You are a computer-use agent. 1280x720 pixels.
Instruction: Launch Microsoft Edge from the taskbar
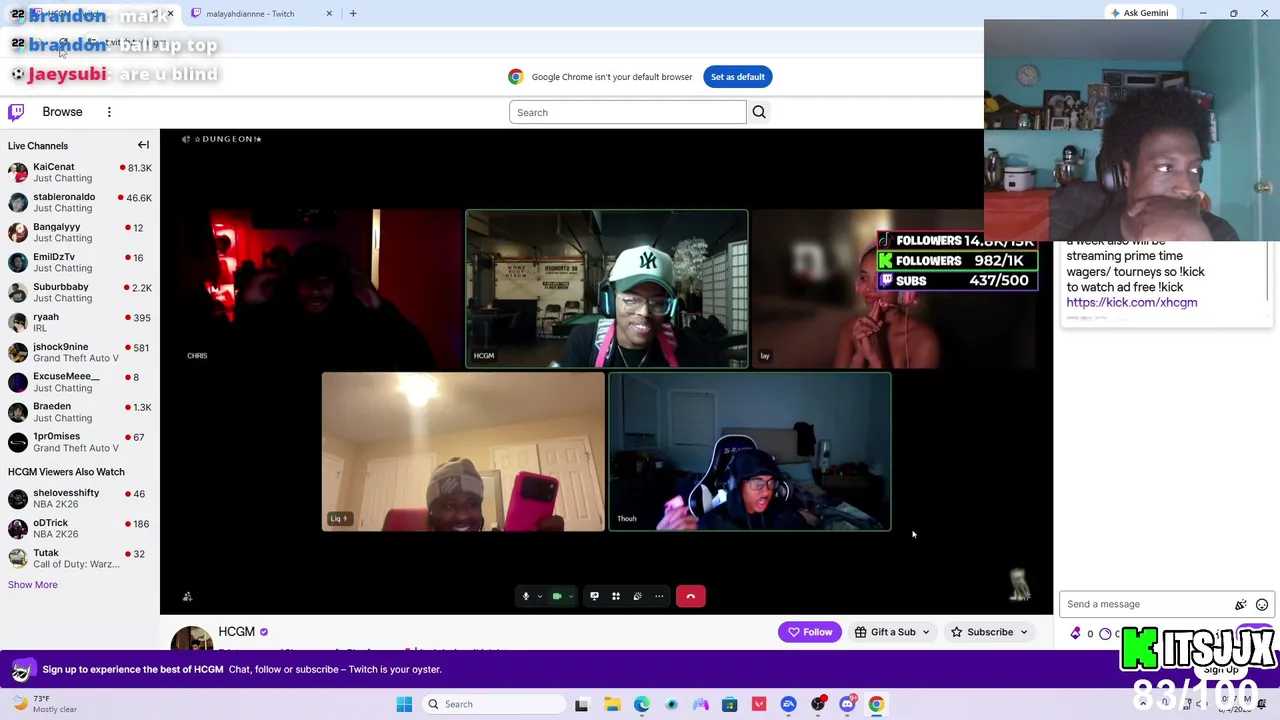click(642, 704)
